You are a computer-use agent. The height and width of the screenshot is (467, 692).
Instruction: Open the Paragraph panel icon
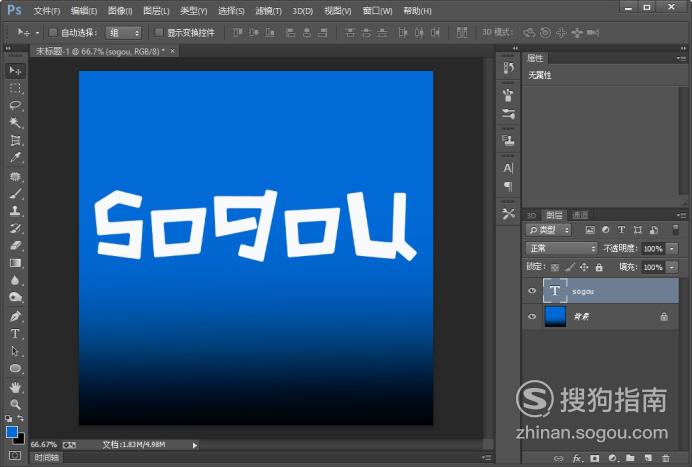[x=508, y=186]
